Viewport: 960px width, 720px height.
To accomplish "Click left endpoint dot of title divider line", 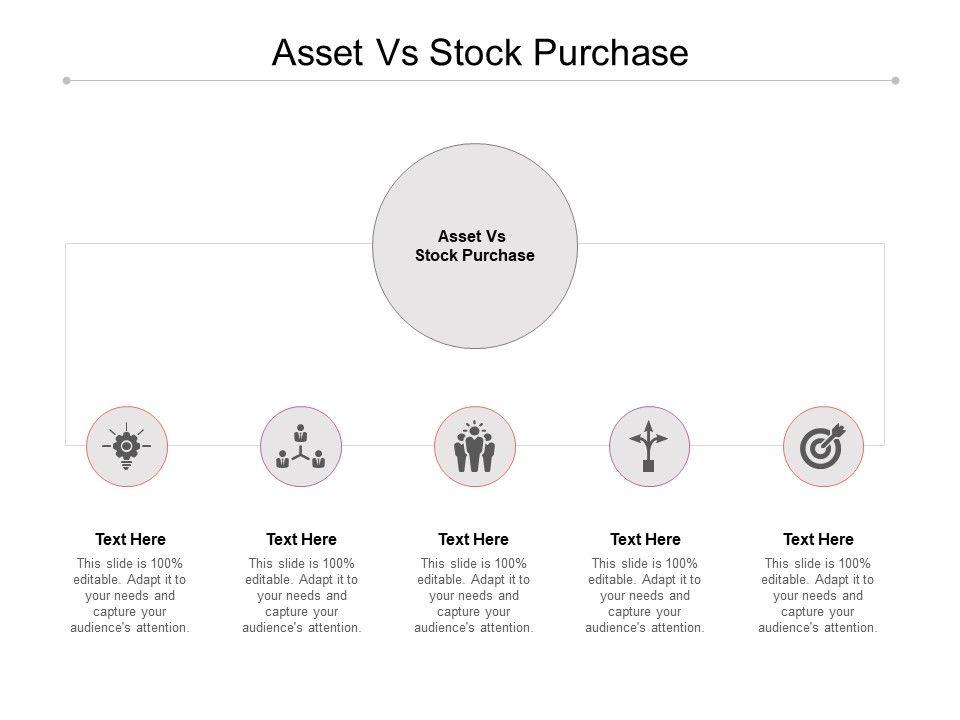I will coord(66,80).
